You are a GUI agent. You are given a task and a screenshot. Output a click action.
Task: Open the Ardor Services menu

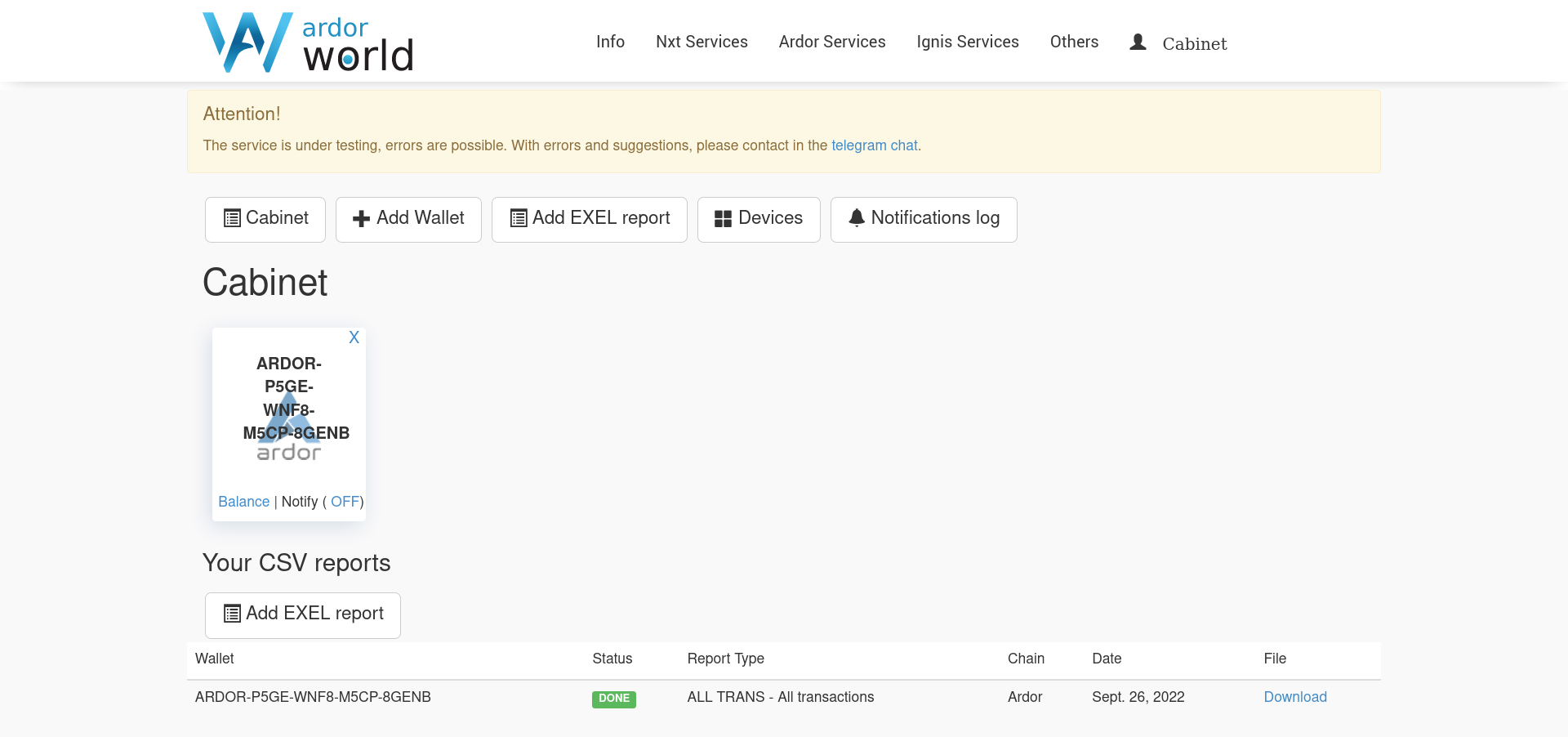coord(832,42)
